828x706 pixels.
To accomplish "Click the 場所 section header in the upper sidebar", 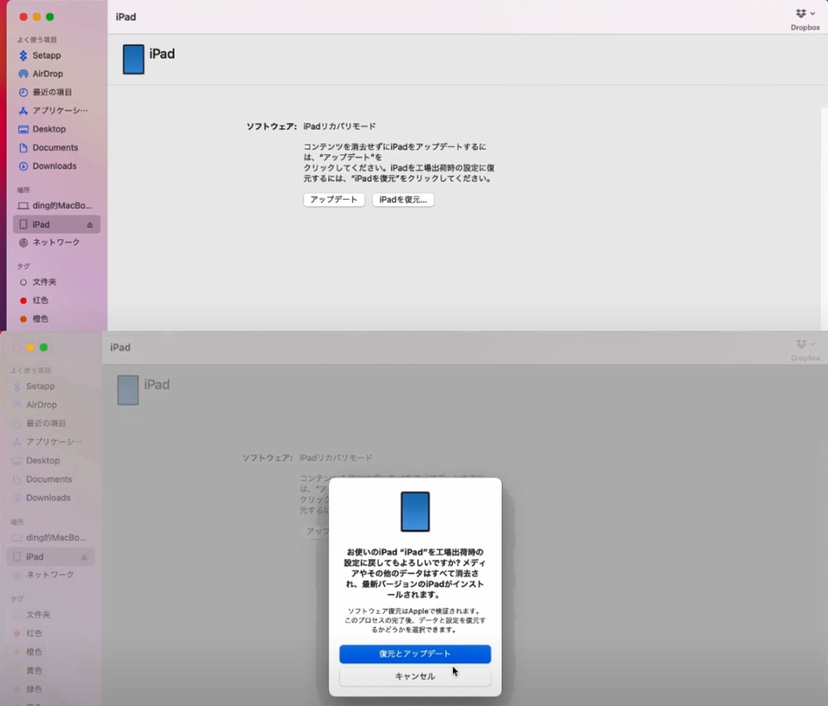I will (23, 190).
